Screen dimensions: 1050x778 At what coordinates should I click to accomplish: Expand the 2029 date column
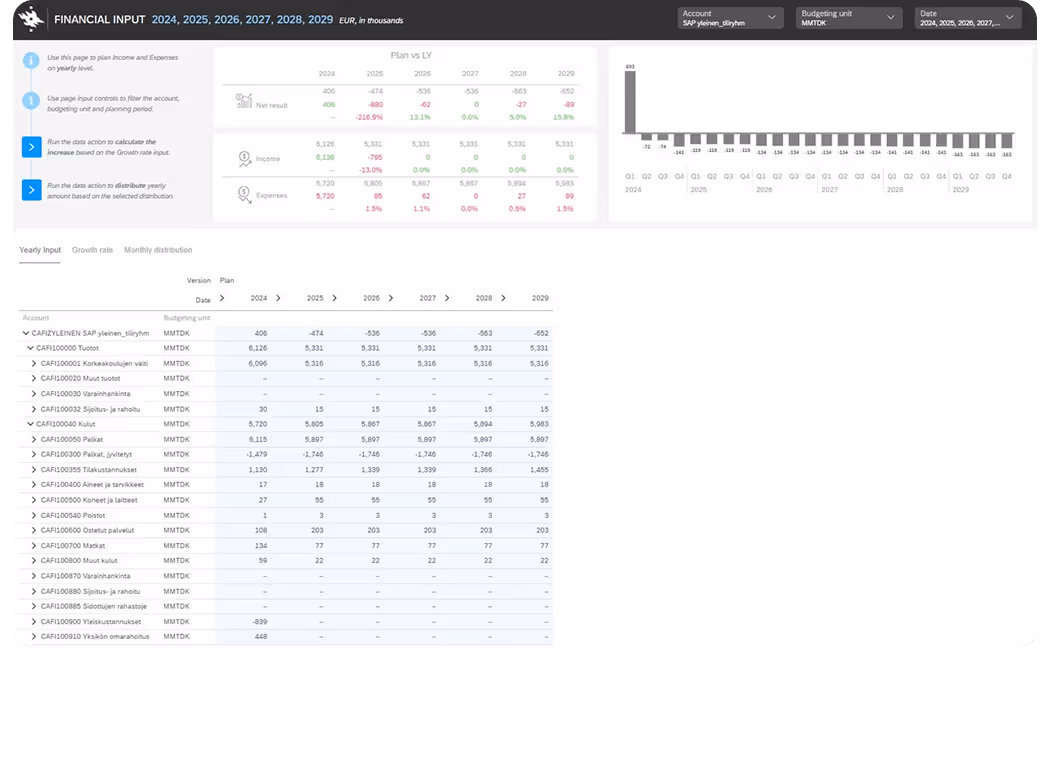click(504, 298)
